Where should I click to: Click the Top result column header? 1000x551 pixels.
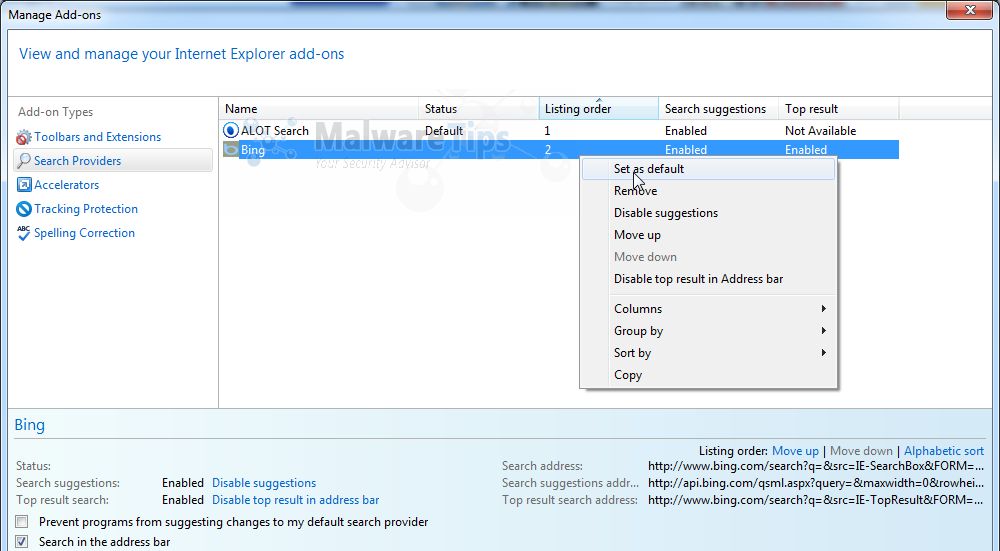click(839, 109)
